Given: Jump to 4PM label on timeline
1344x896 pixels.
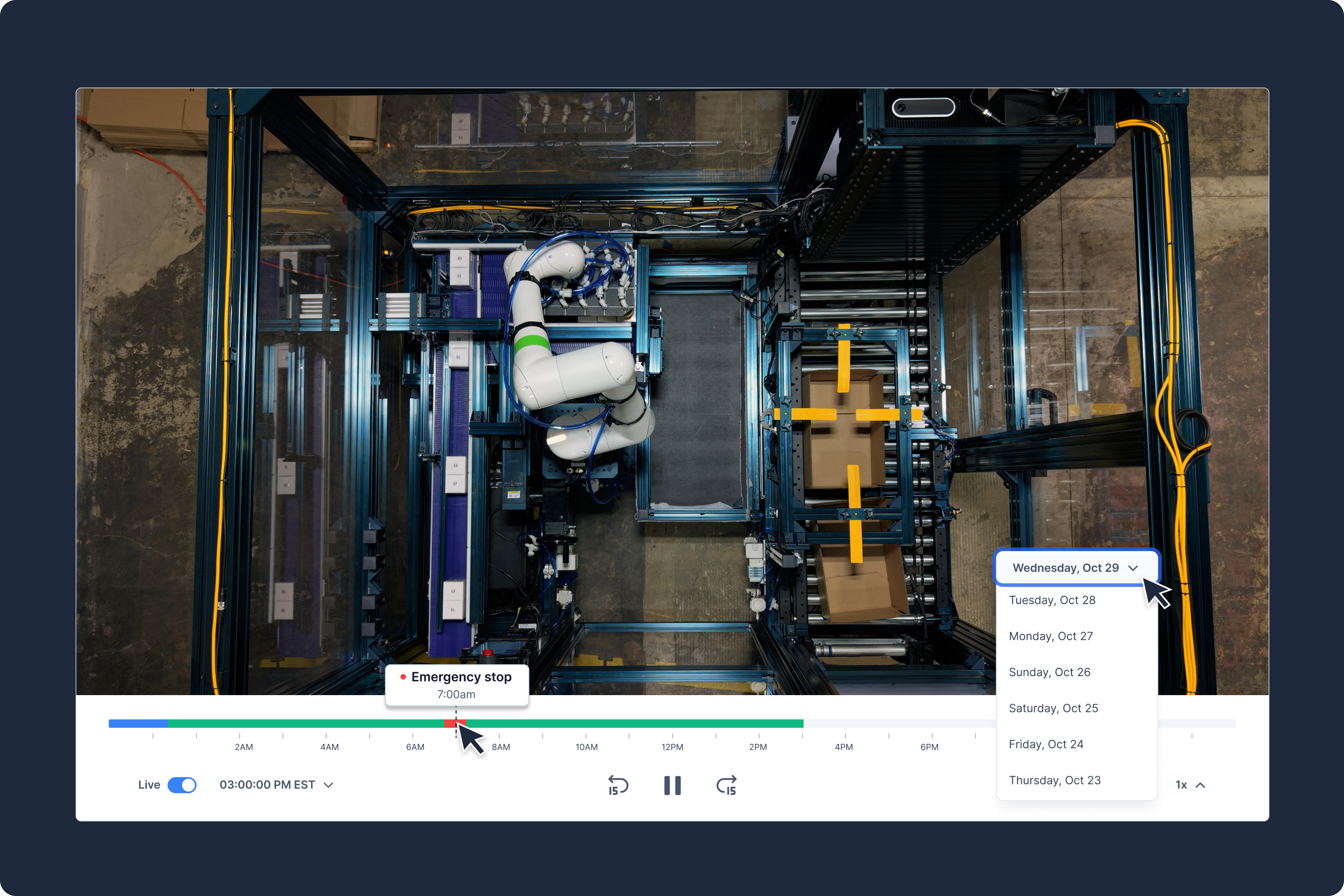Looking at the screenshot, I should 844,747.
